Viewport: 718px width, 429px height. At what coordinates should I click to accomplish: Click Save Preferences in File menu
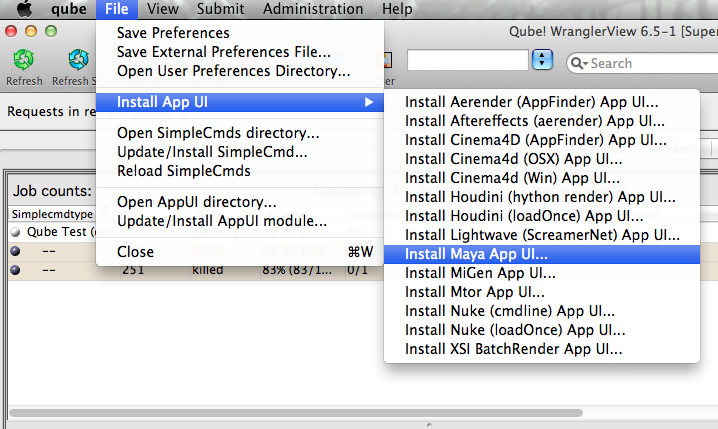[x=173, y=33]
